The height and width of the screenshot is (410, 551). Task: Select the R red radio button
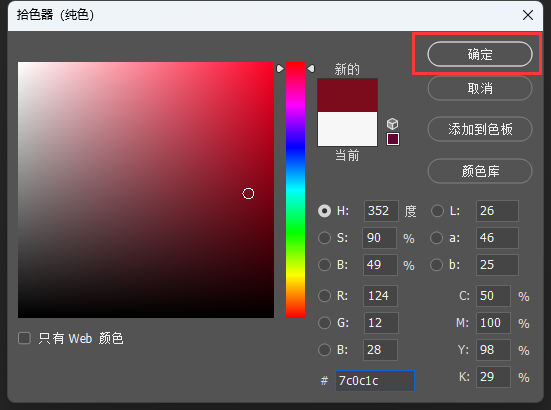click(x=324, y=296)
